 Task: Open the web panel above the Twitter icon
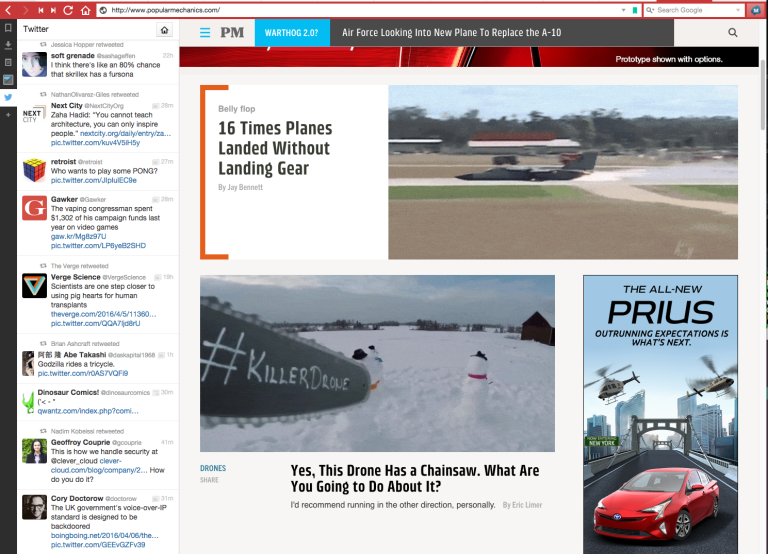pos(8,79)
